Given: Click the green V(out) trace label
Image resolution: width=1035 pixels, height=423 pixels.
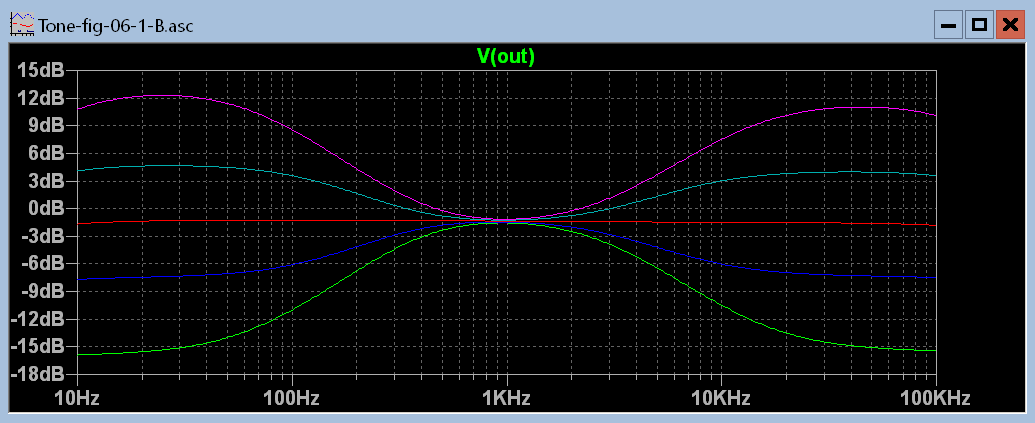Looking at the screenshot, I should [506, 57].
